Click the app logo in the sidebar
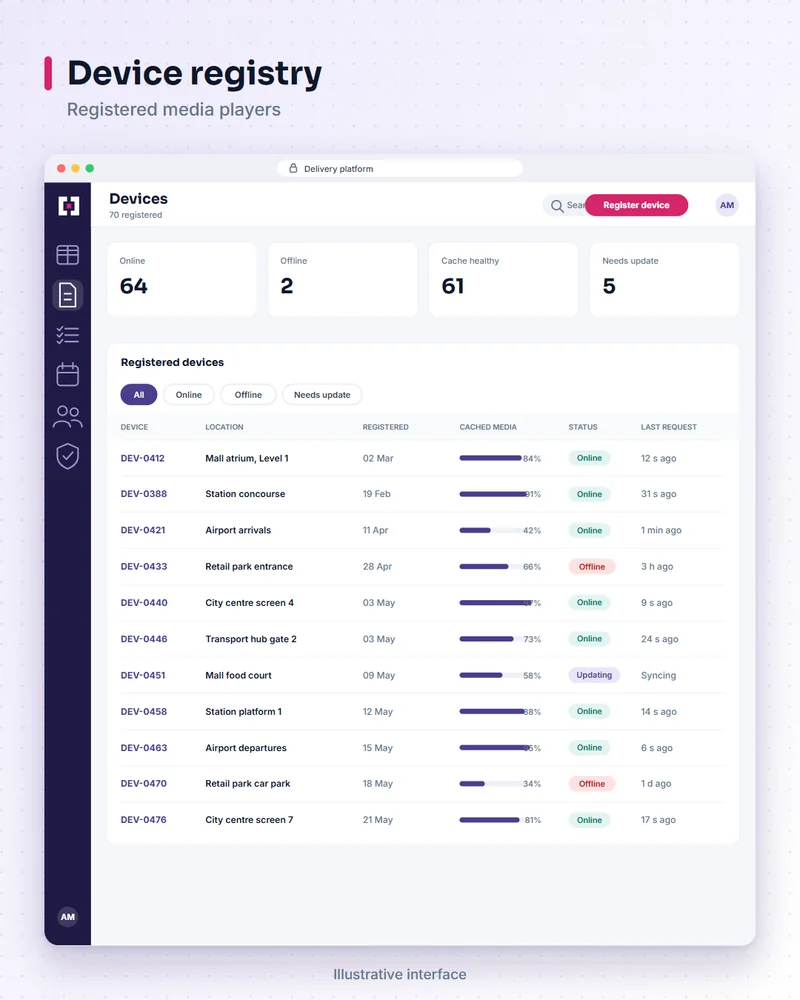This screenshot has height=1000, width=800. coord(68,206)
